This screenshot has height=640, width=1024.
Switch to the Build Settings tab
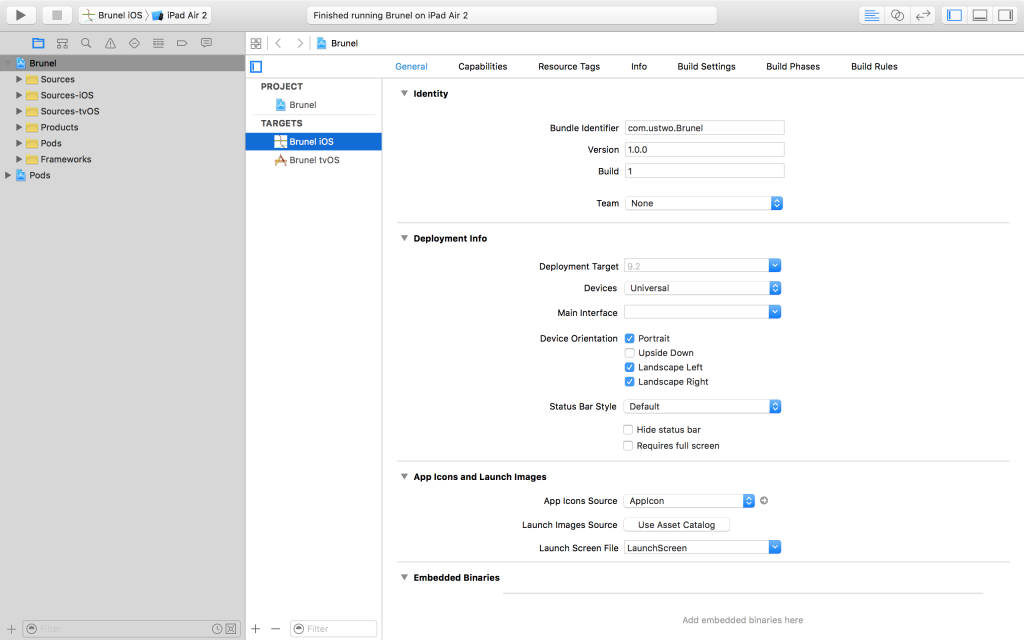(x=706, y=67)
